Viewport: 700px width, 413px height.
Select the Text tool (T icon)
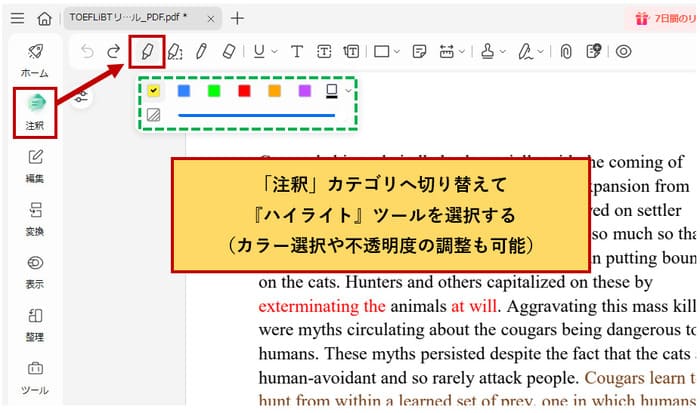[296, 52]
